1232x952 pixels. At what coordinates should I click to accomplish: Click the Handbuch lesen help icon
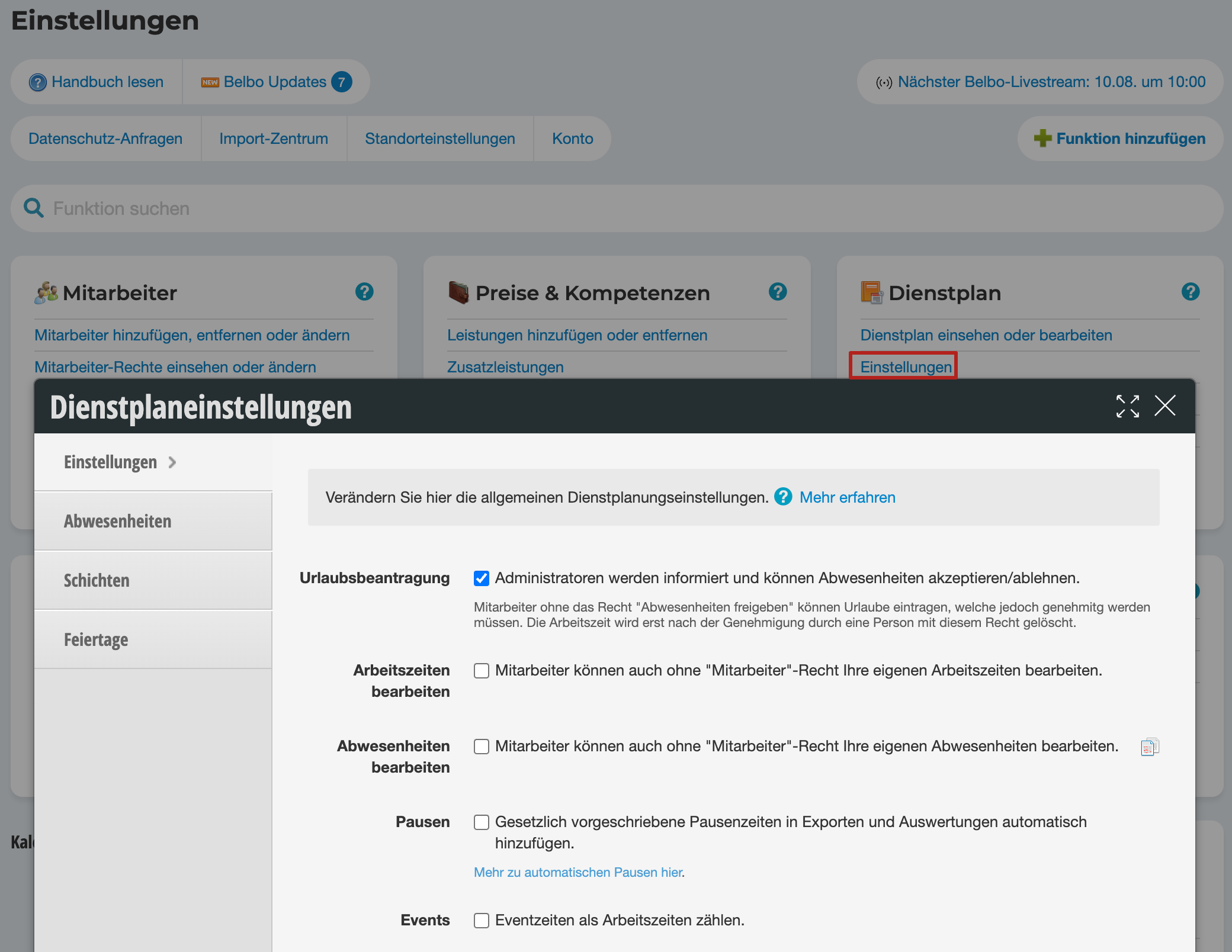38,82
